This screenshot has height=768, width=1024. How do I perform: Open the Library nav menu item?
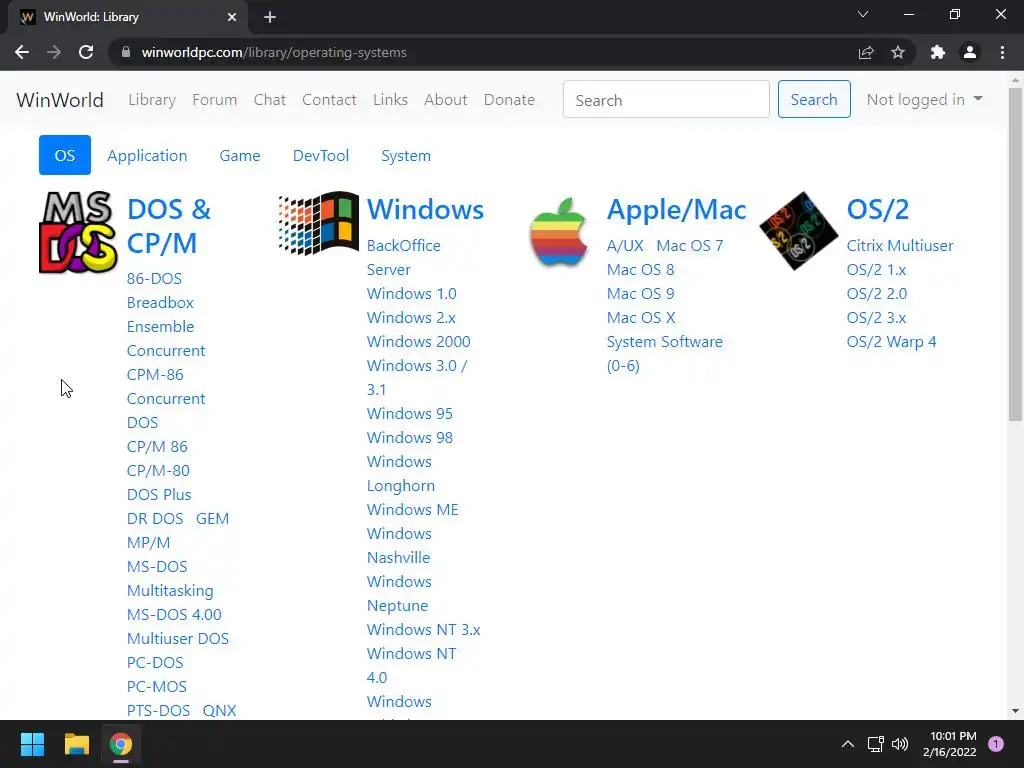pos(152,99)
